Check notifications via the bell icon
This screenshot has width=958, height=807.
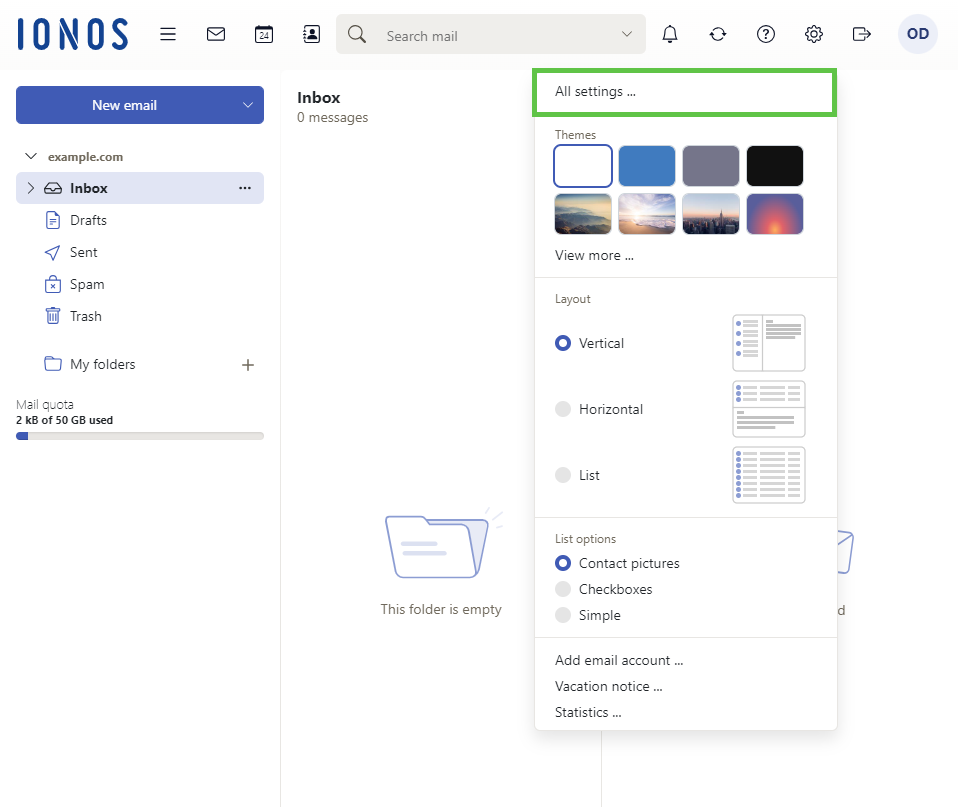click(669, 33)
